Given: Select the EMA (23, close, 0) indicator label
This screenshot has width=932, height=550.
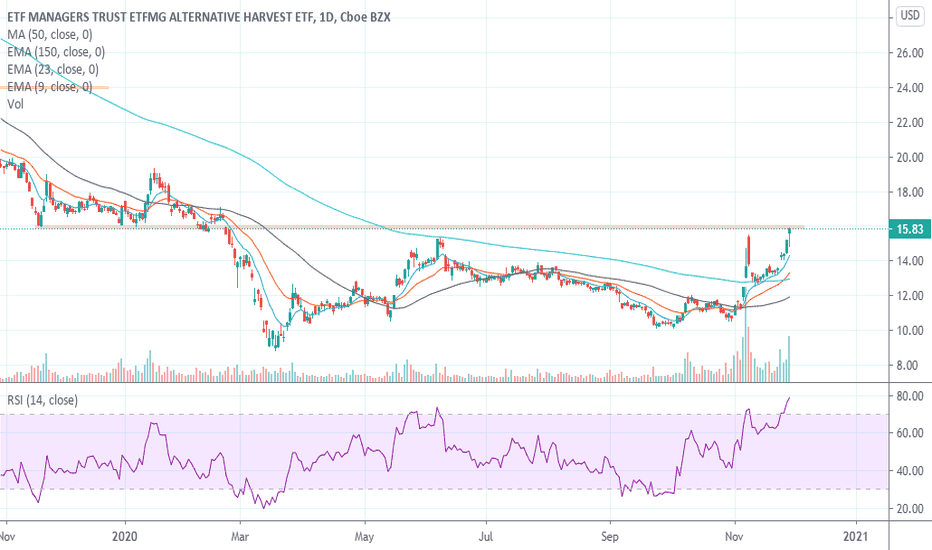Looking at the screenshot, I should tap(53, 69).
